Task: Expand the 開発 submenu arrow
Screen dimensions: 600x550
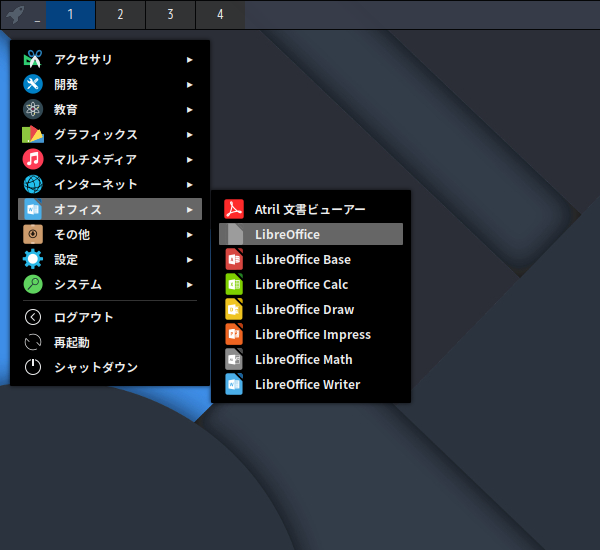Action: (189, 85)
